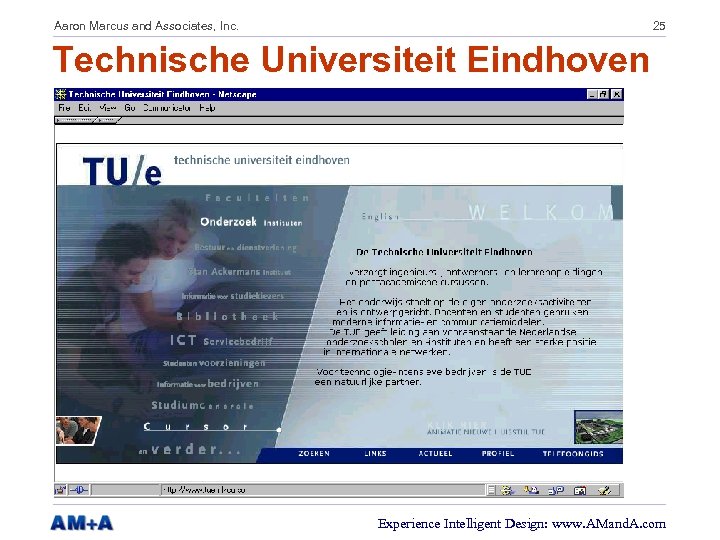720x540 pixels.
Task: Open Navigator from the component bar icon
Action: point(507,490)
